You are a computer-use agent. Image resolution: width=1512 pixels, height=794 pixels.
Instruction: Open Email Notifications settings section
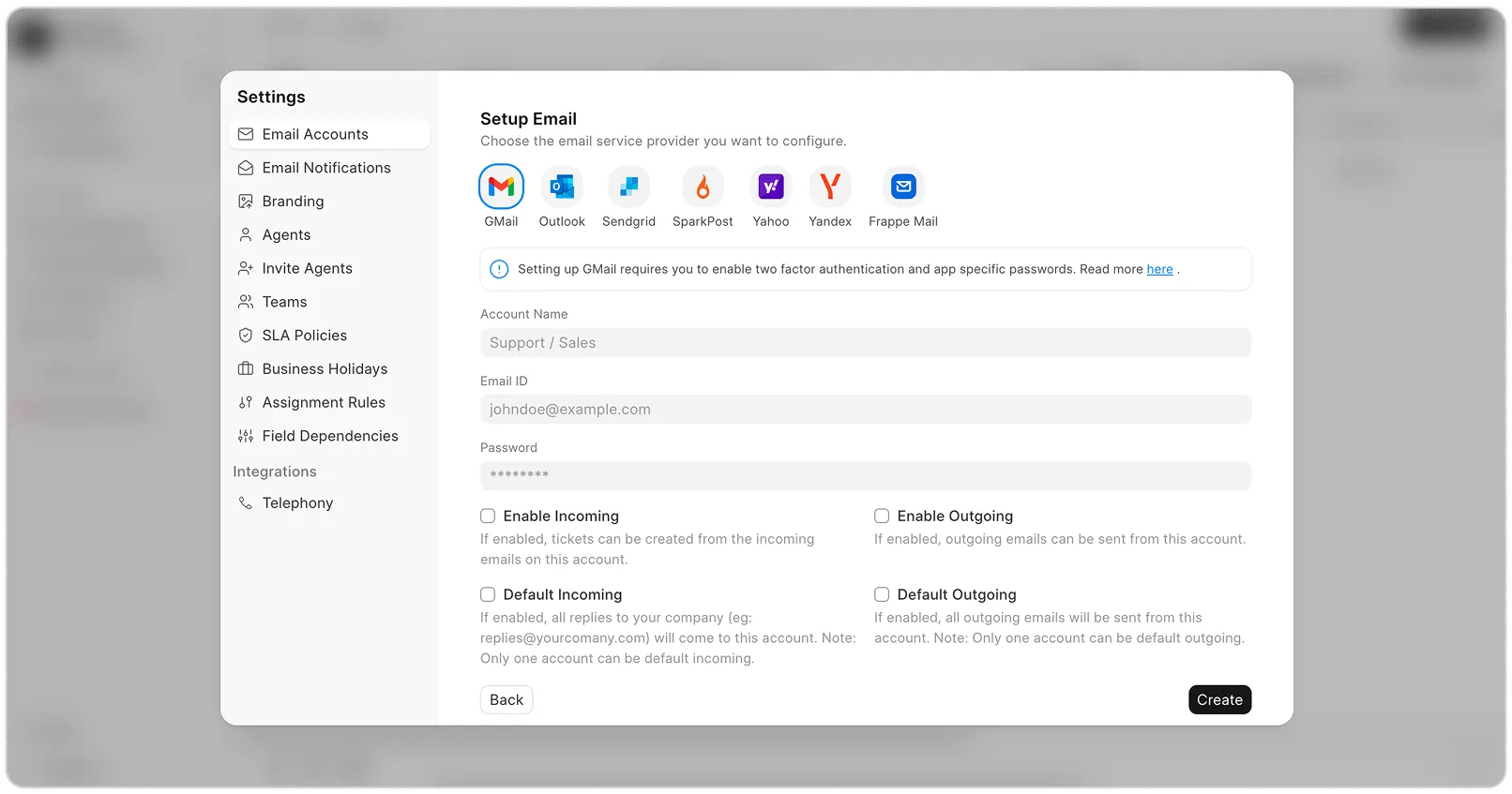point(325,168)
